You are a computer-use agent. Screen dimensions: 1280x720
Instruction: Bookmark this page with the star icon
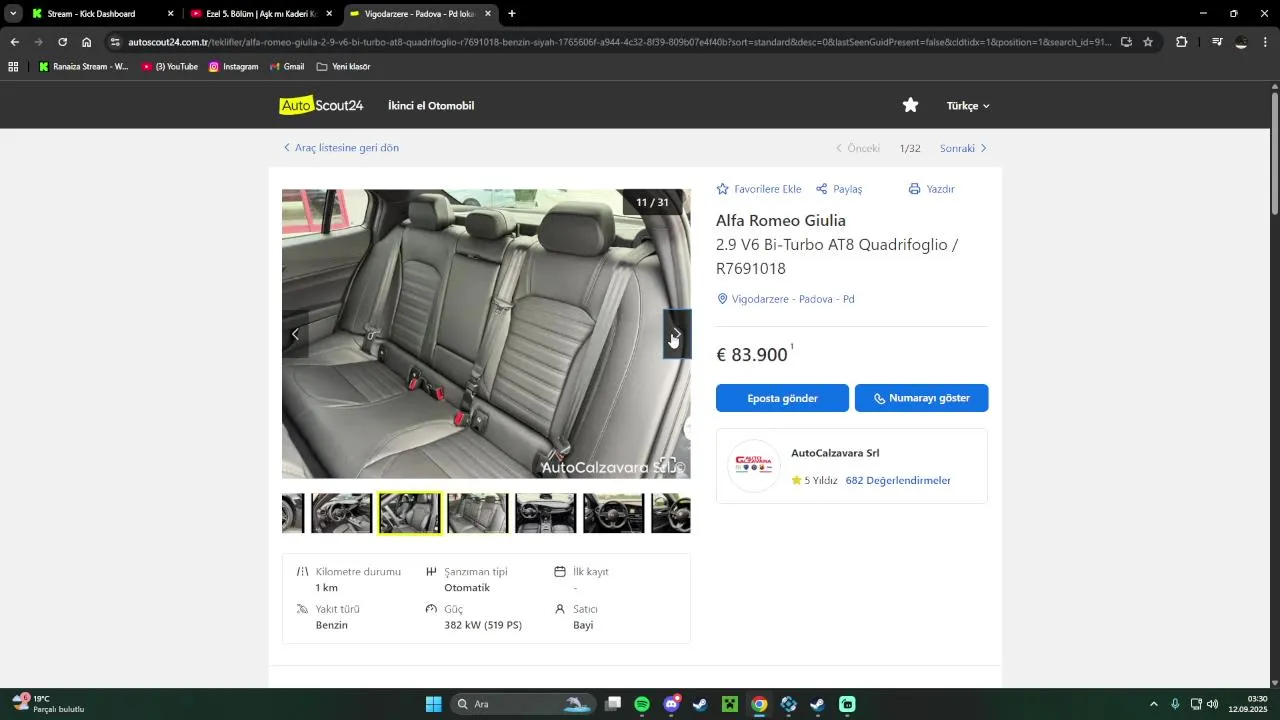tap(1148, 42)
